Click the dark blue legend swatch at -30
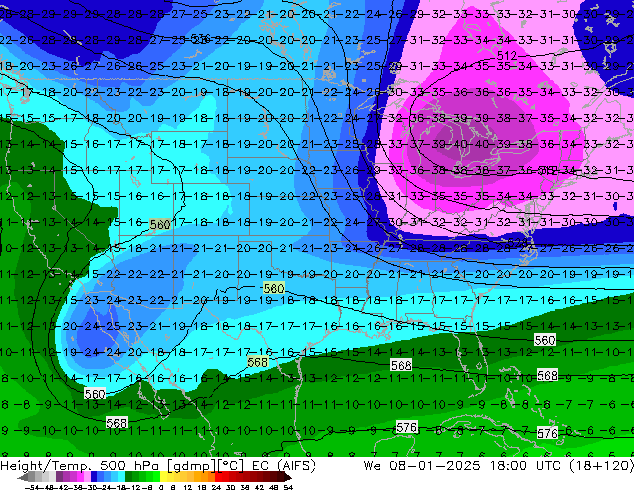634x490 pixels. click(x=94, y=476)
